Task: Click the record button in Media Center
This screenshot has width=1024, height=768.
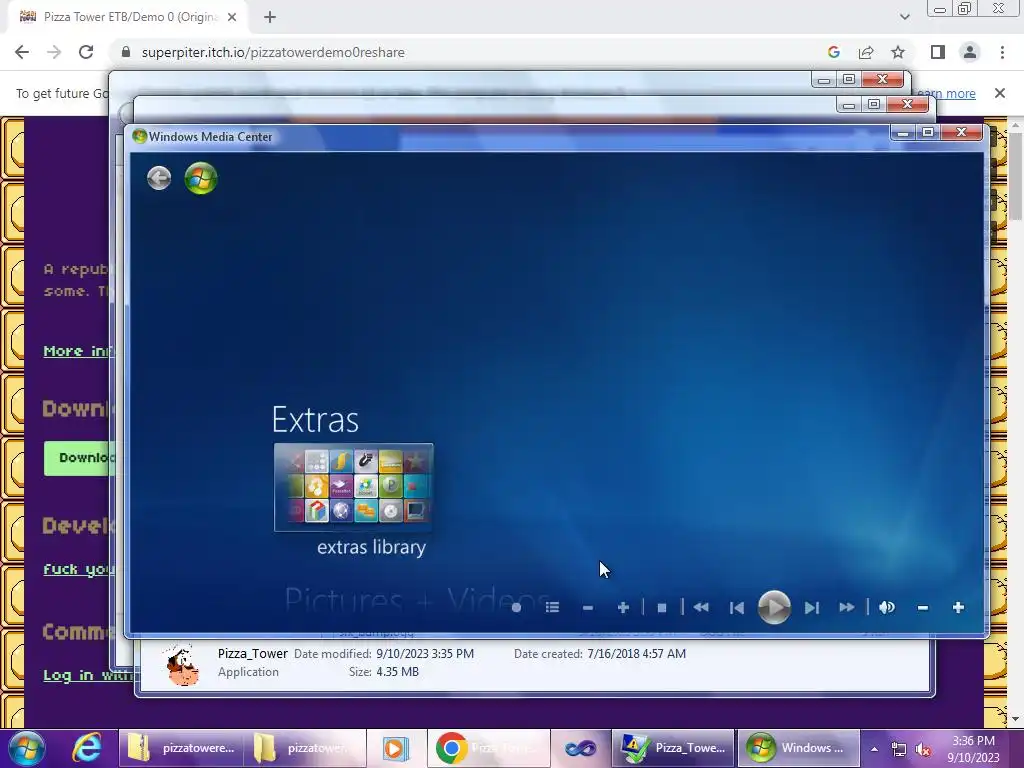Action: [x=516, y=608]
